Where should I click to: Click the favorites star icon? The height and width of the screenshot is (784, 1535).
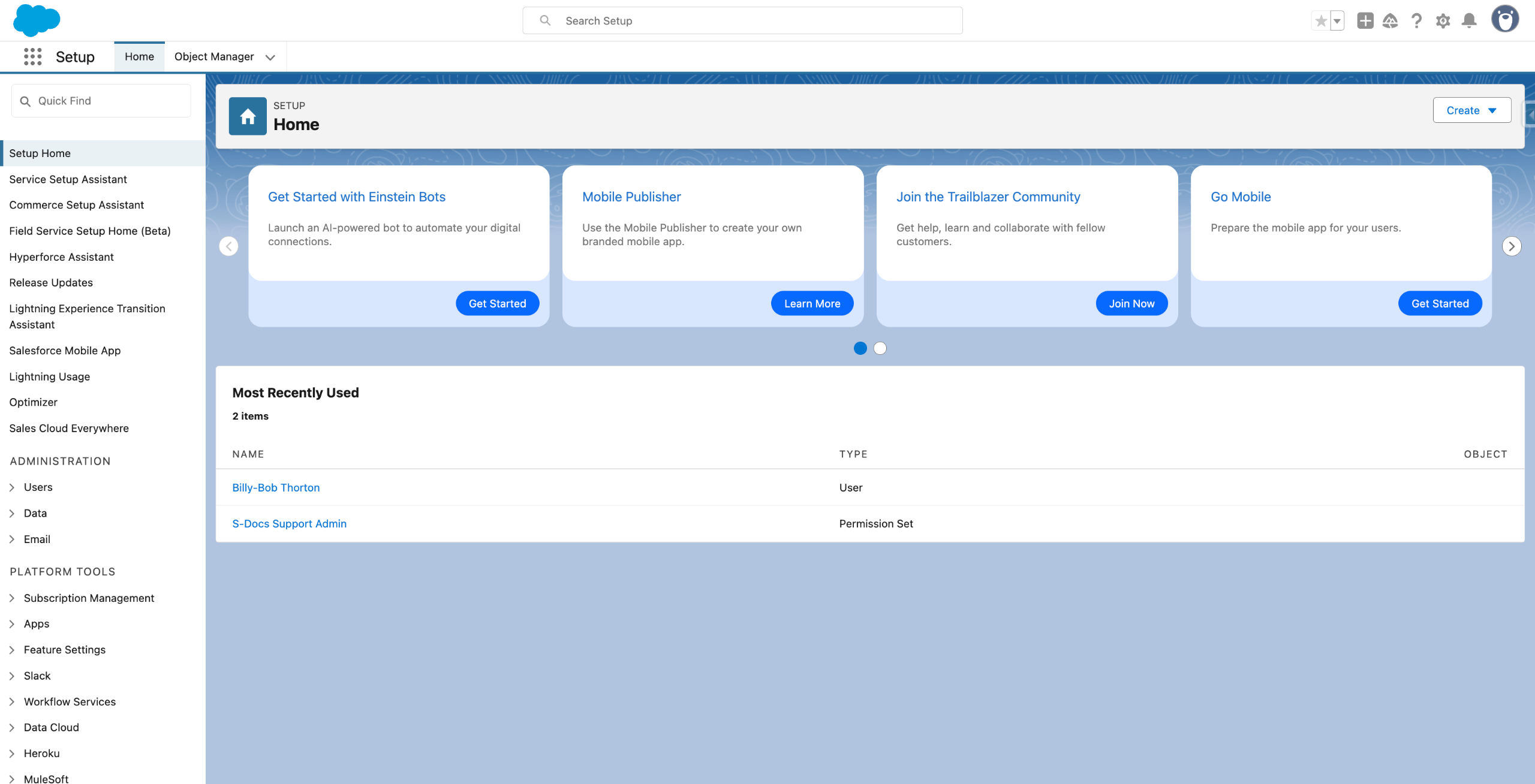[1320, 21]
